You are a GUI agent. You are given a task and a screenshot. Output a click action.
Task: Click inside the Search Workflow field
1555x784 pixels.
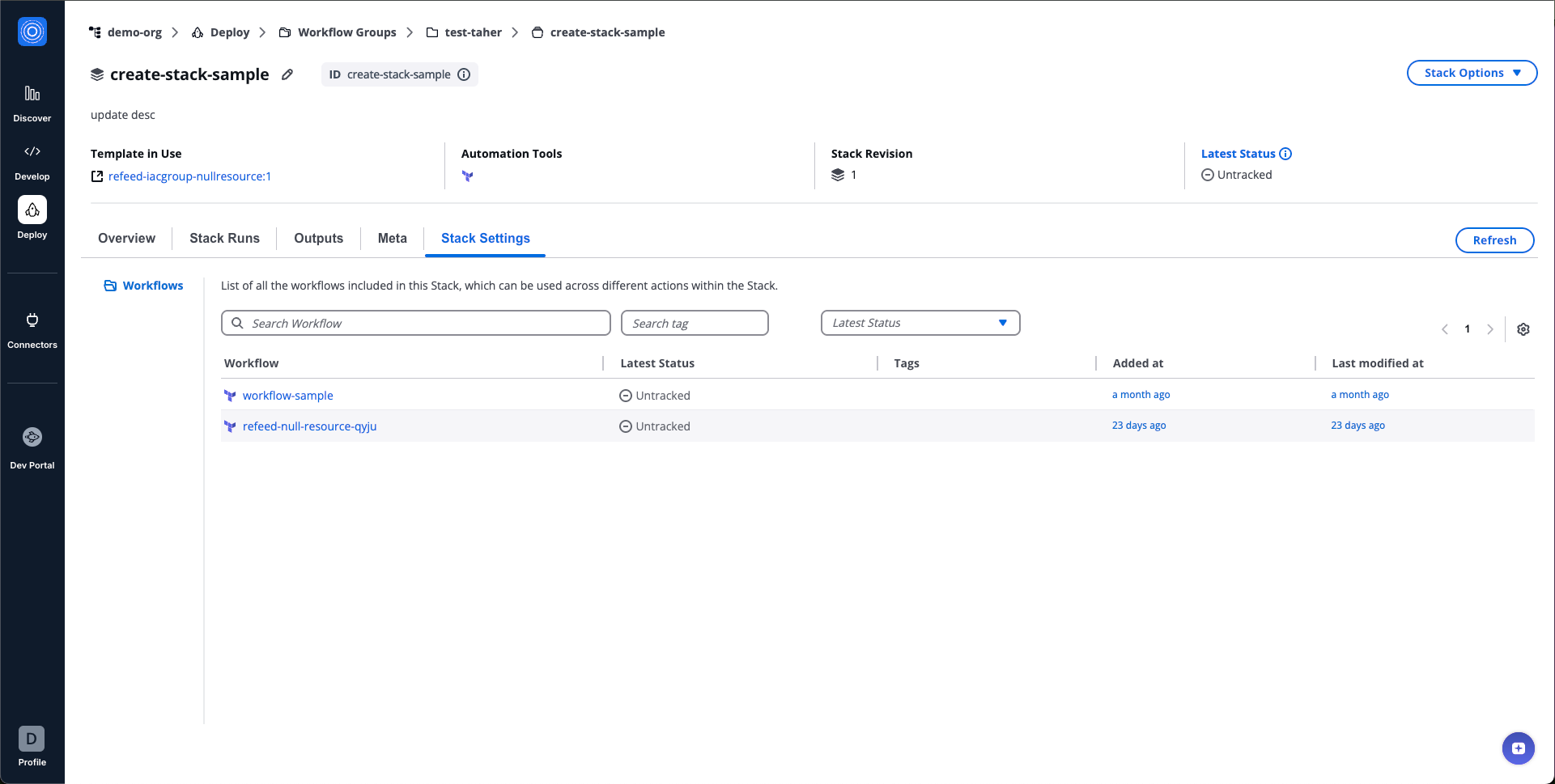tap(415, 322)
